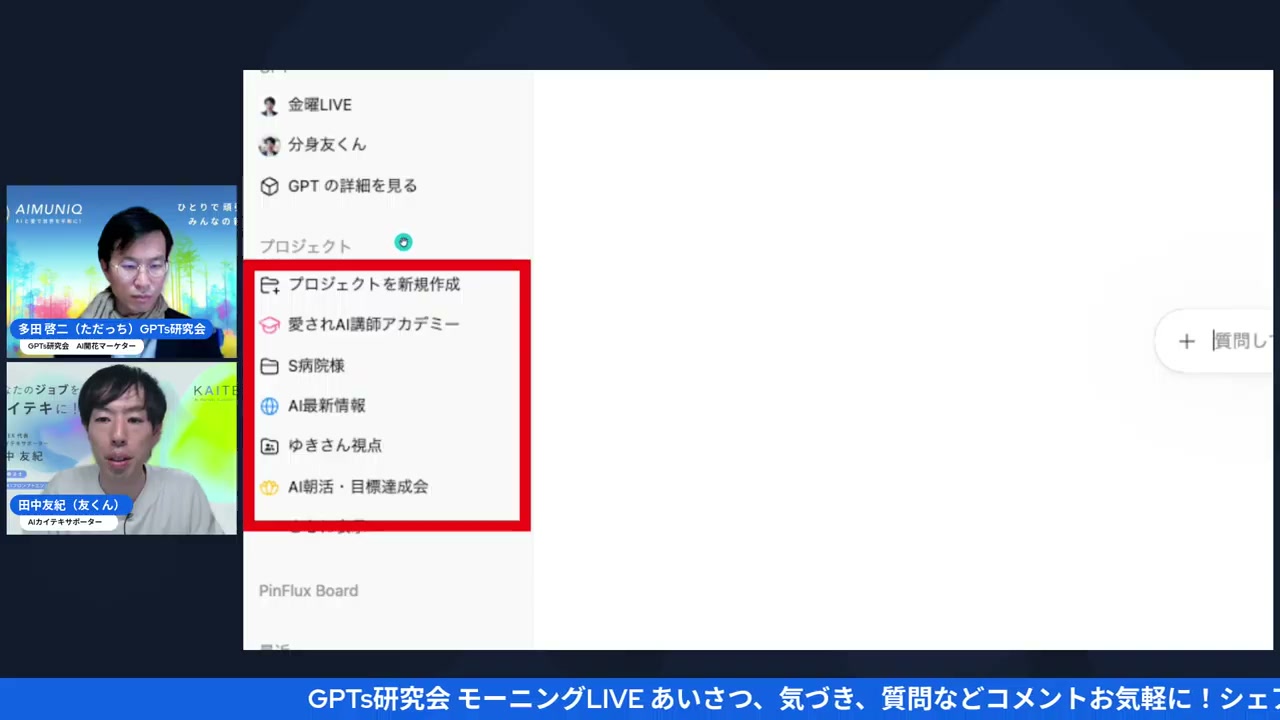Select the S病院様 project
Image resolution: width=1280 pixels, height=720 pixels.
[x=316, y=365]
